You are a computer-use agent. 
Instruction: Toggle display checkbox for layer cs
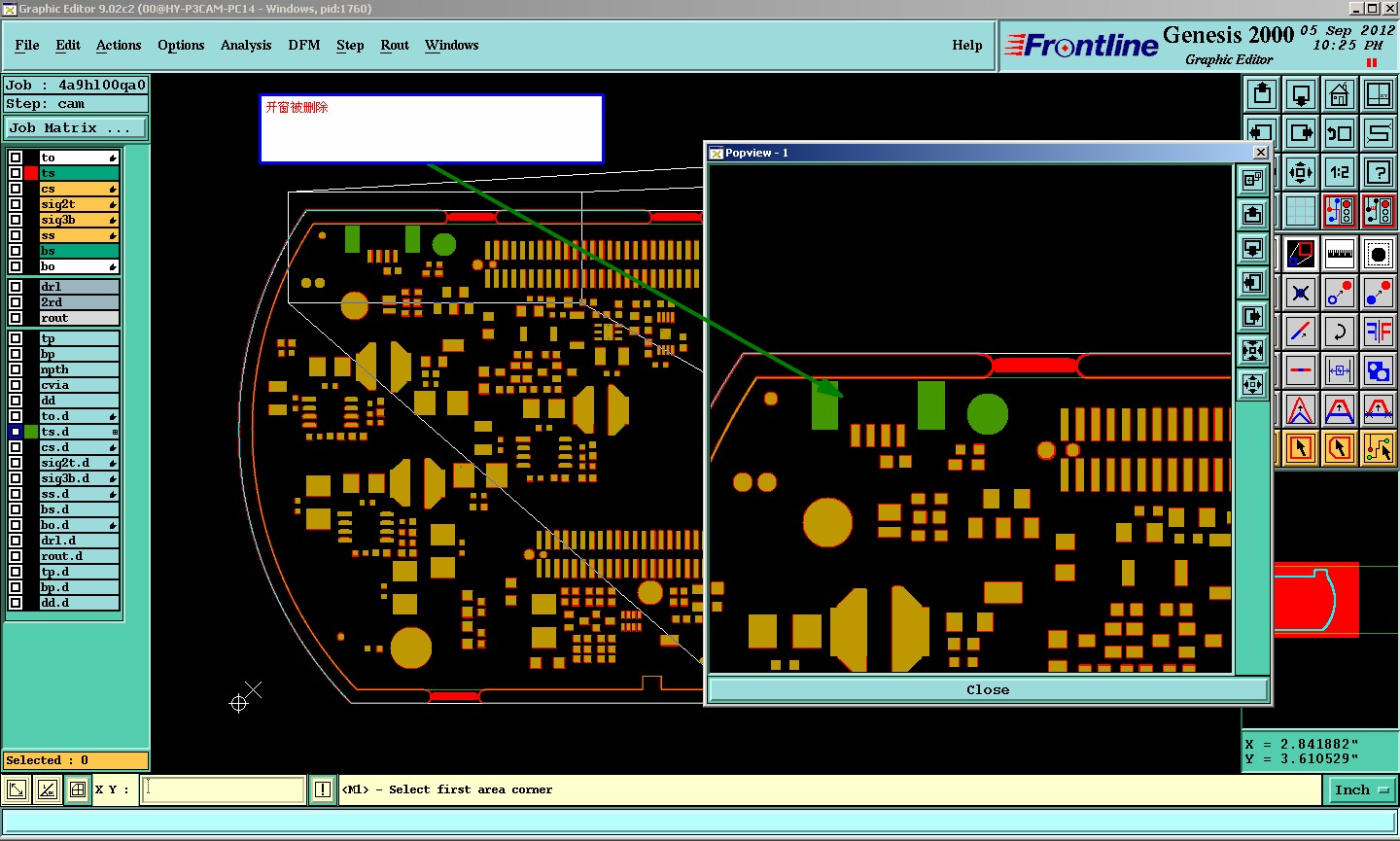[17, 189]
